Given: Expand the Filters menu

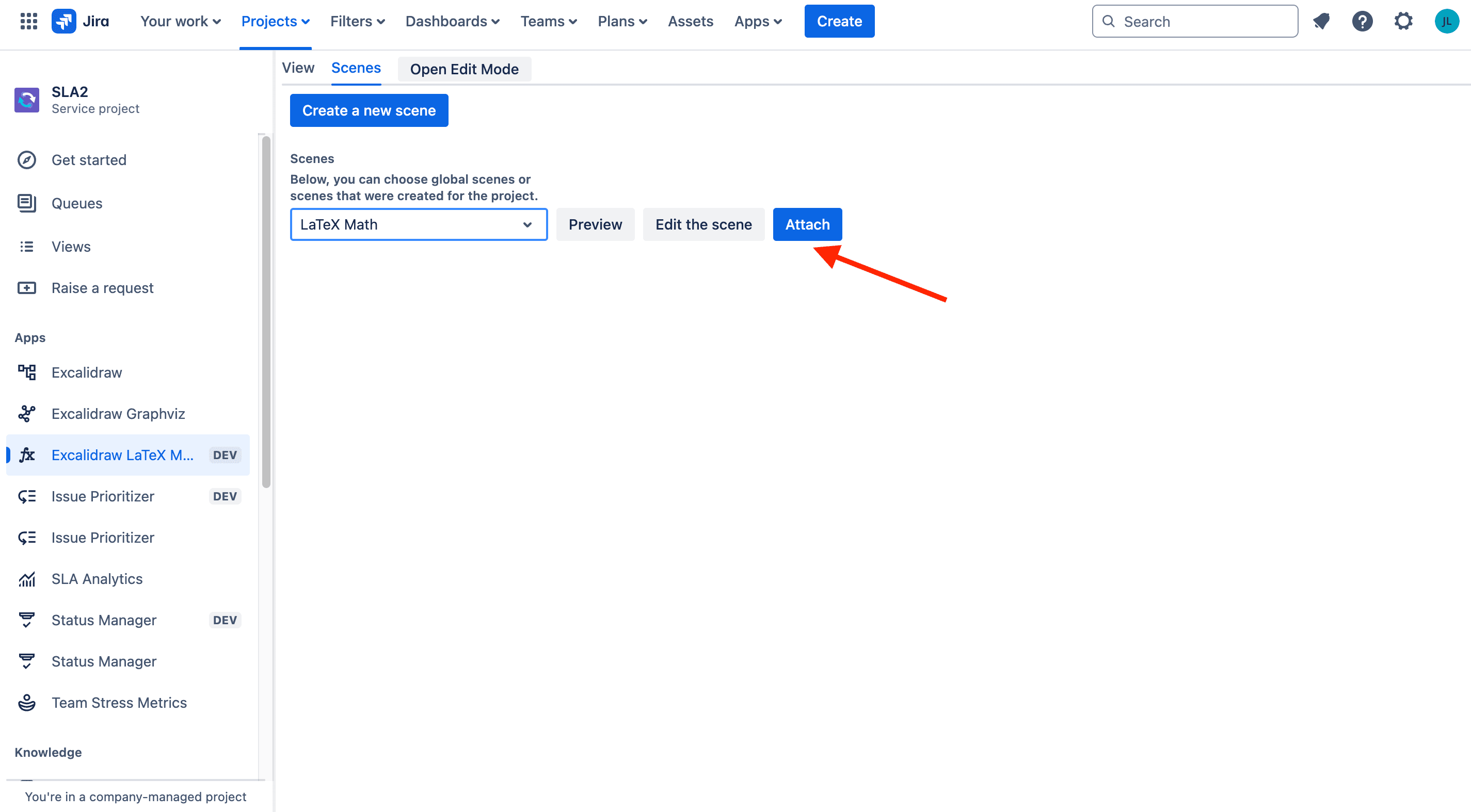Looking at the screenshot, I should point(358,21).
